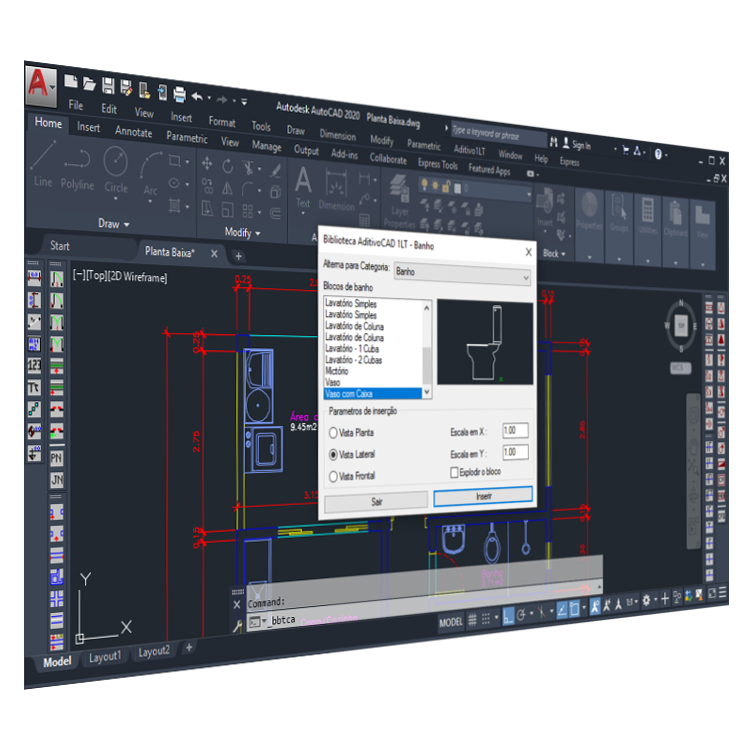Expand the Modify panel
This screenshot has height=750, width=750.
pos(243,232)
